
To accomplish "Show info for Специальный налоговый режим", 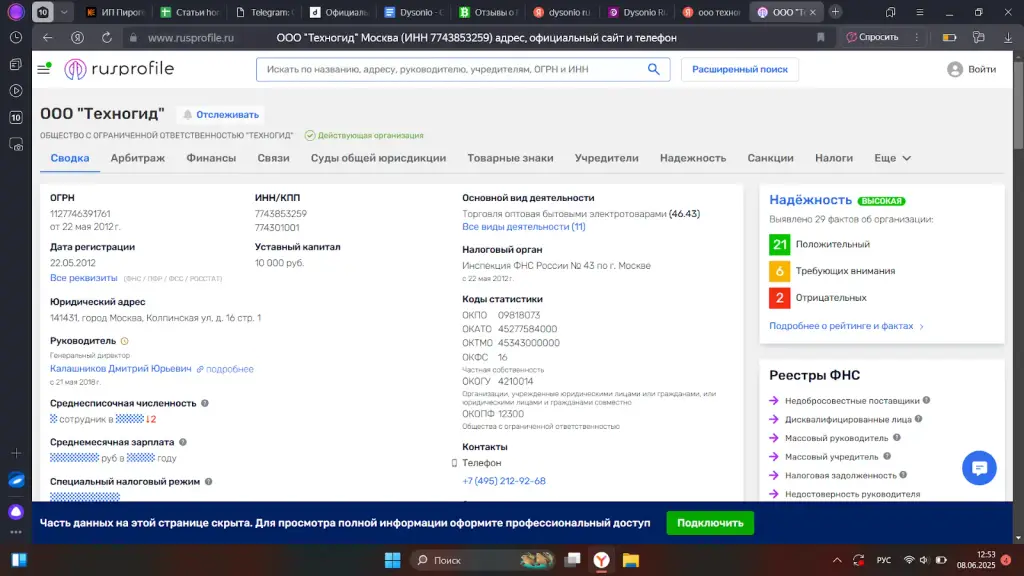I will pyautogui.click(x=208, y=482).
